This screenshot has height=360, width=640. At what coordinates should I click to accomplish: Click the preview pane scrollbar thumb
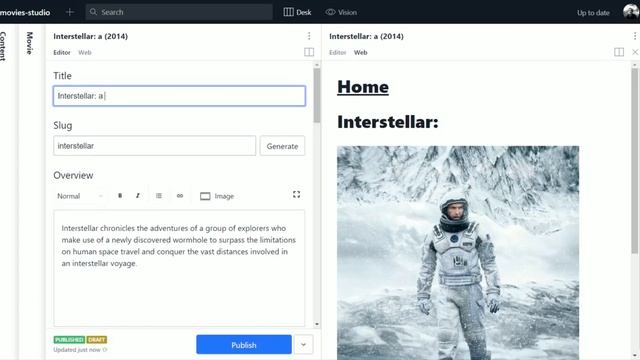pyautogui.click(x=634, y=161)
